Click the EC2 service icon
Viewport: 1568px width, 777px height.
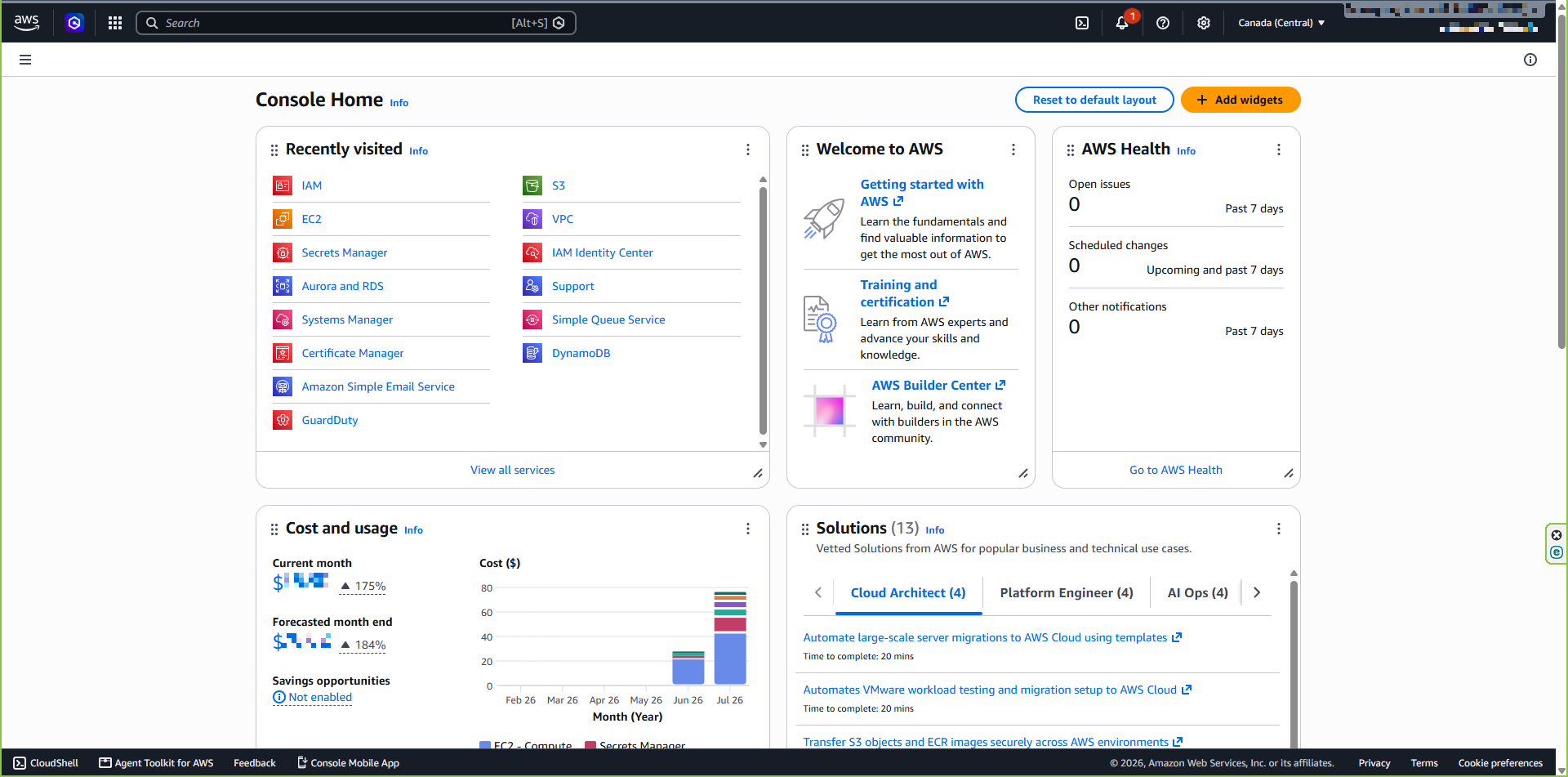click(283, 219)
